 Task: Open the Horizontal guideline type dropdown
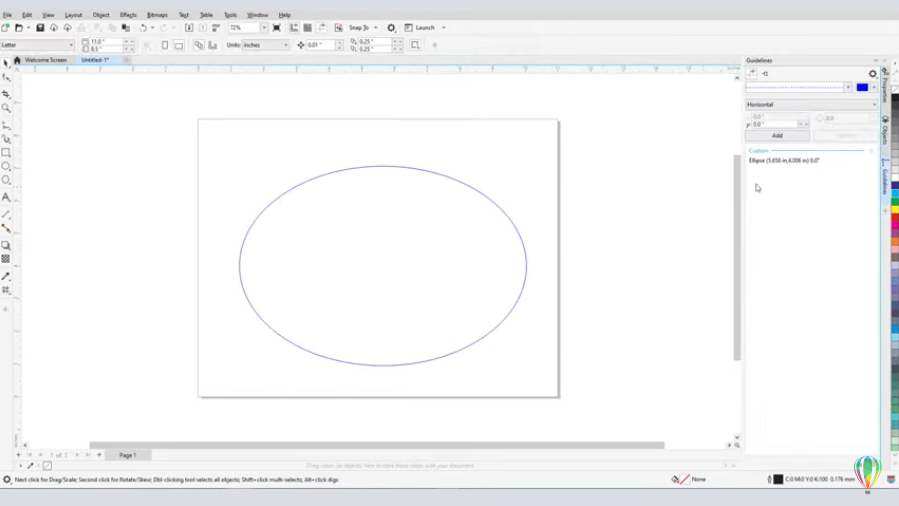click(811, 105)
